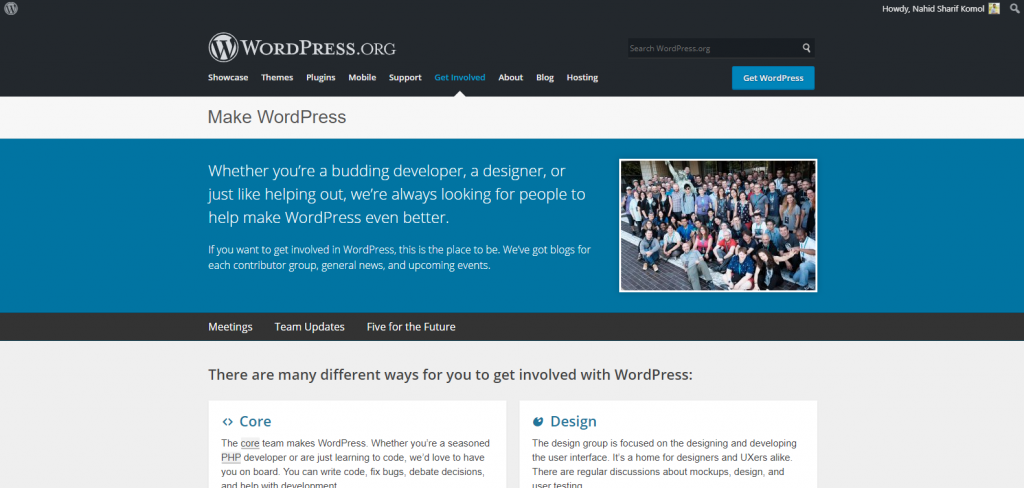The width and height of the screenshot is (1024, 488).
Task: Click the contributors group photo
Action: point(718,225)
